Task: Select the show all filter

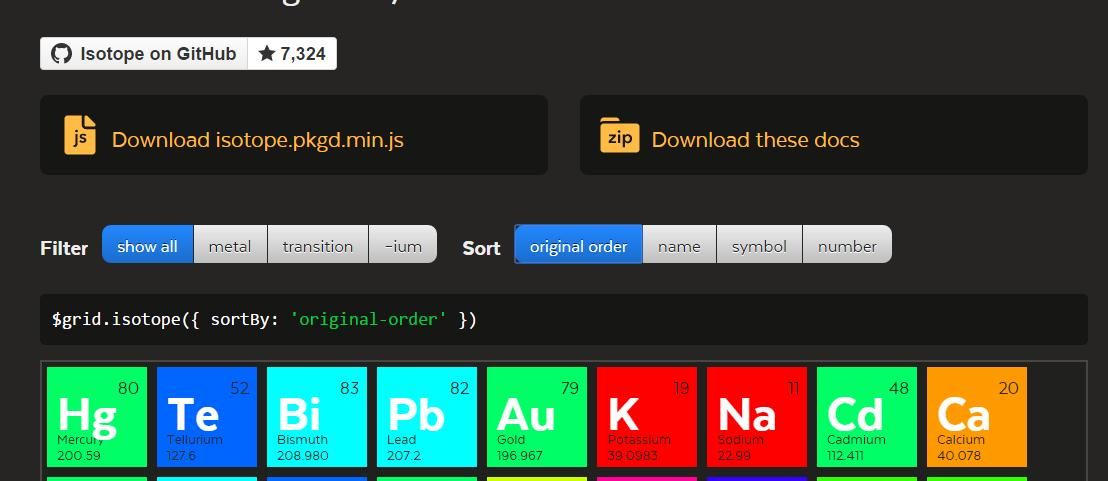Action: 147,246
